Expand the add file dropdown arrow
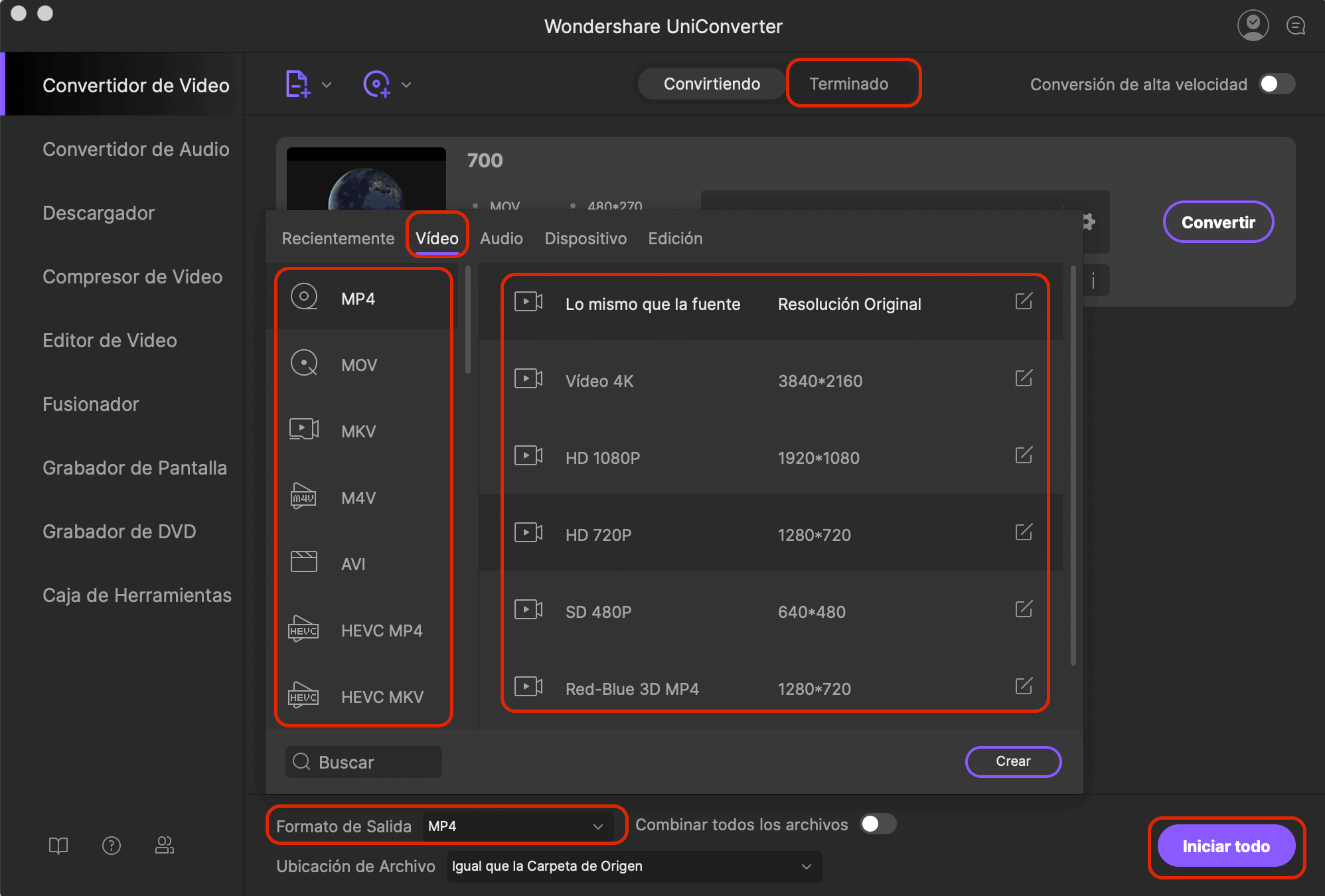This screenshot has width=1325, height=896. [327, 85]
